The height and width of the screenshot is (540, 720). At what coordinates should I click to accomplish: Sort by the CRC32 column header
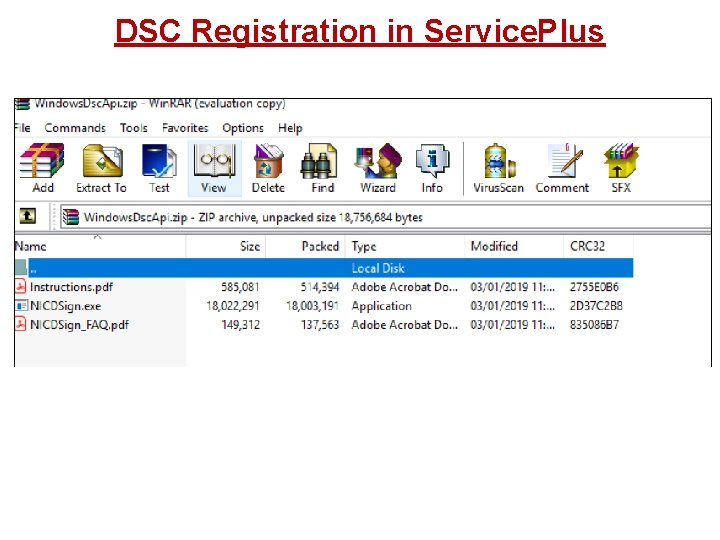click(x=599, y=246)
